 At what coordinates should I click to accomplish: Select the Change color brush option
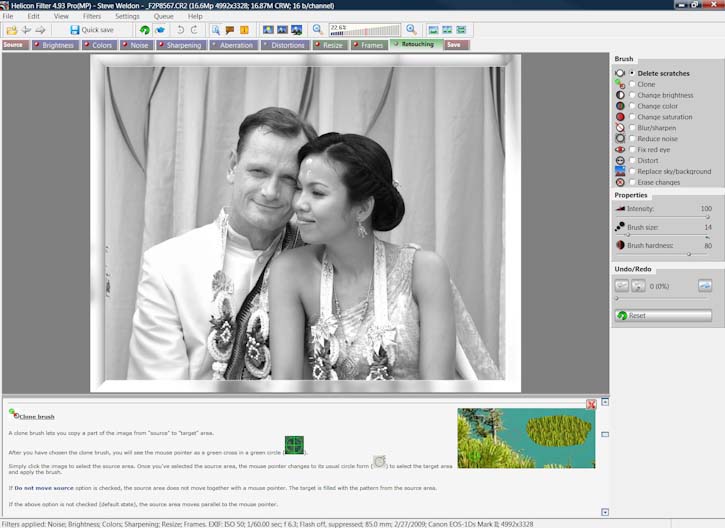click(x=632, y=106)
